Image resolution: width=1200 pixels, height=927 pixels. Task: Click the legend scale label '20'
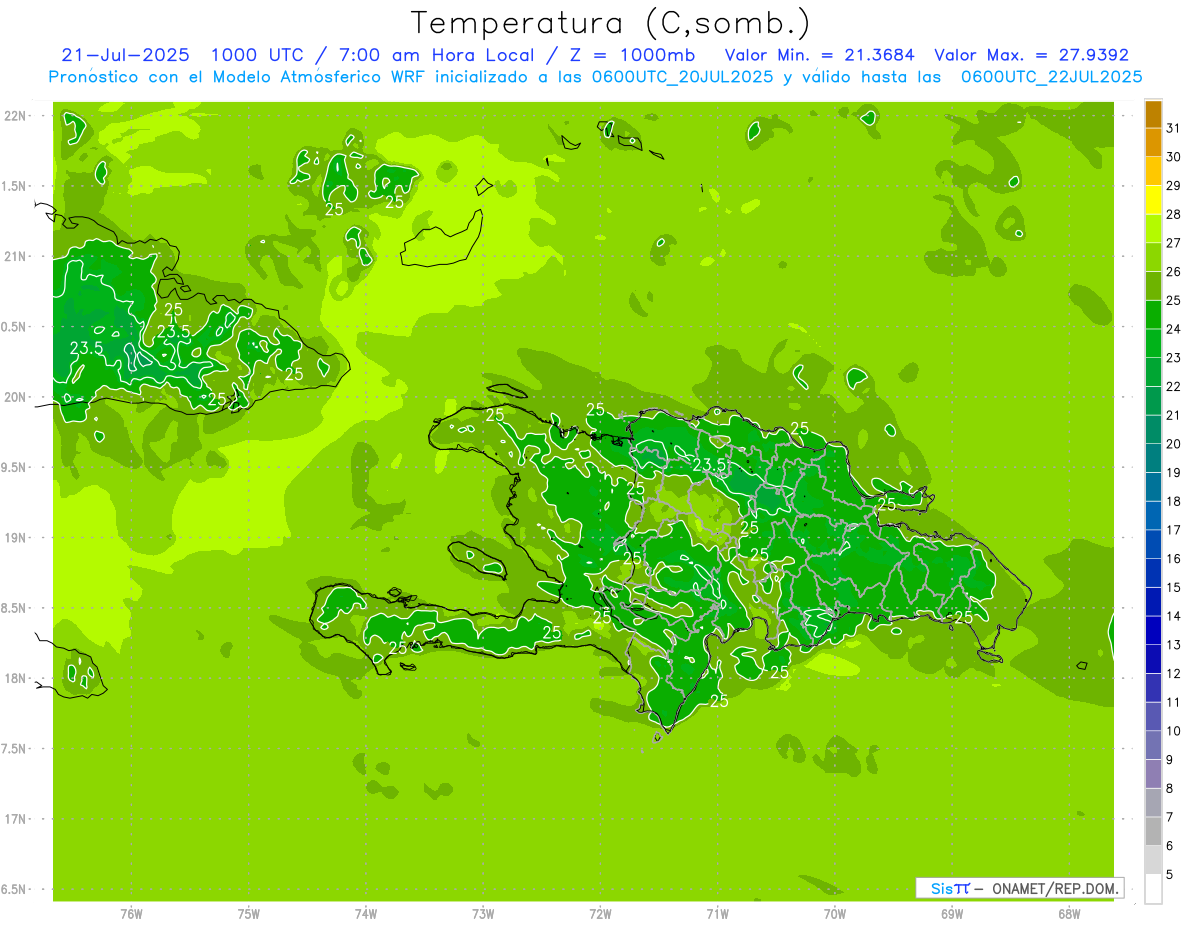1173,444
